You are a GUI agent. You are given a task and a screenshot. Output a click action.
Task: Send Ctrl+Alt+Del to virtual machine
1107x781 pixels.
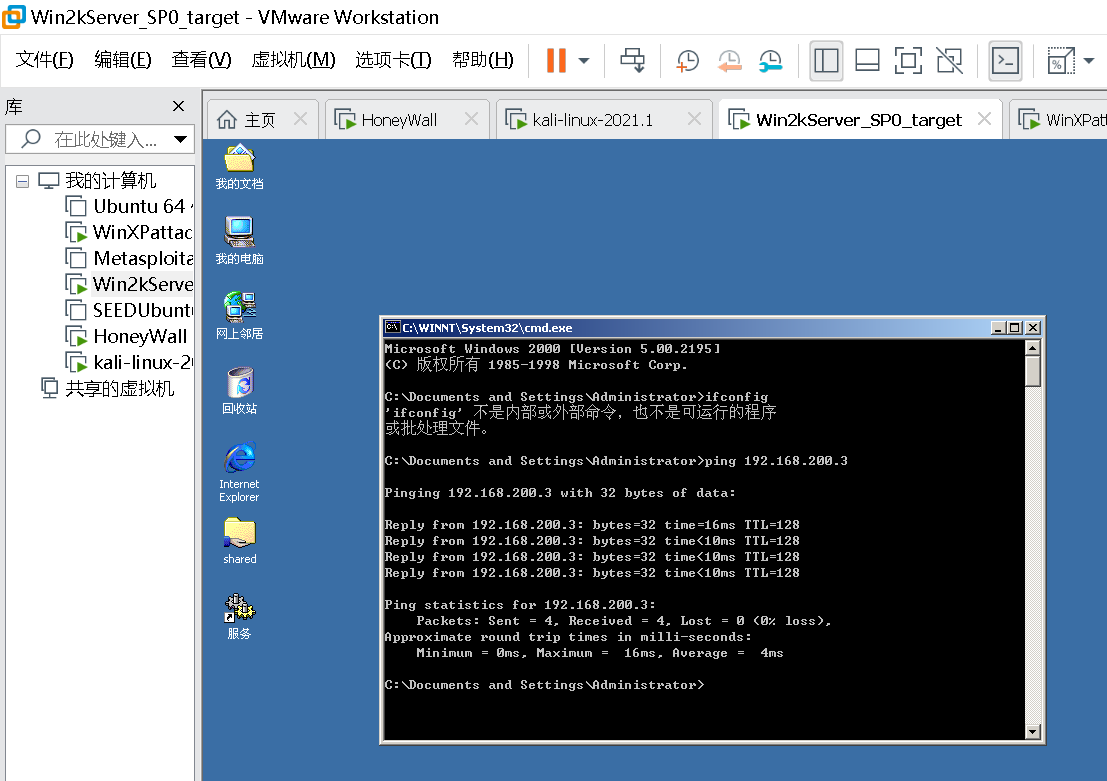pos(632,61)
